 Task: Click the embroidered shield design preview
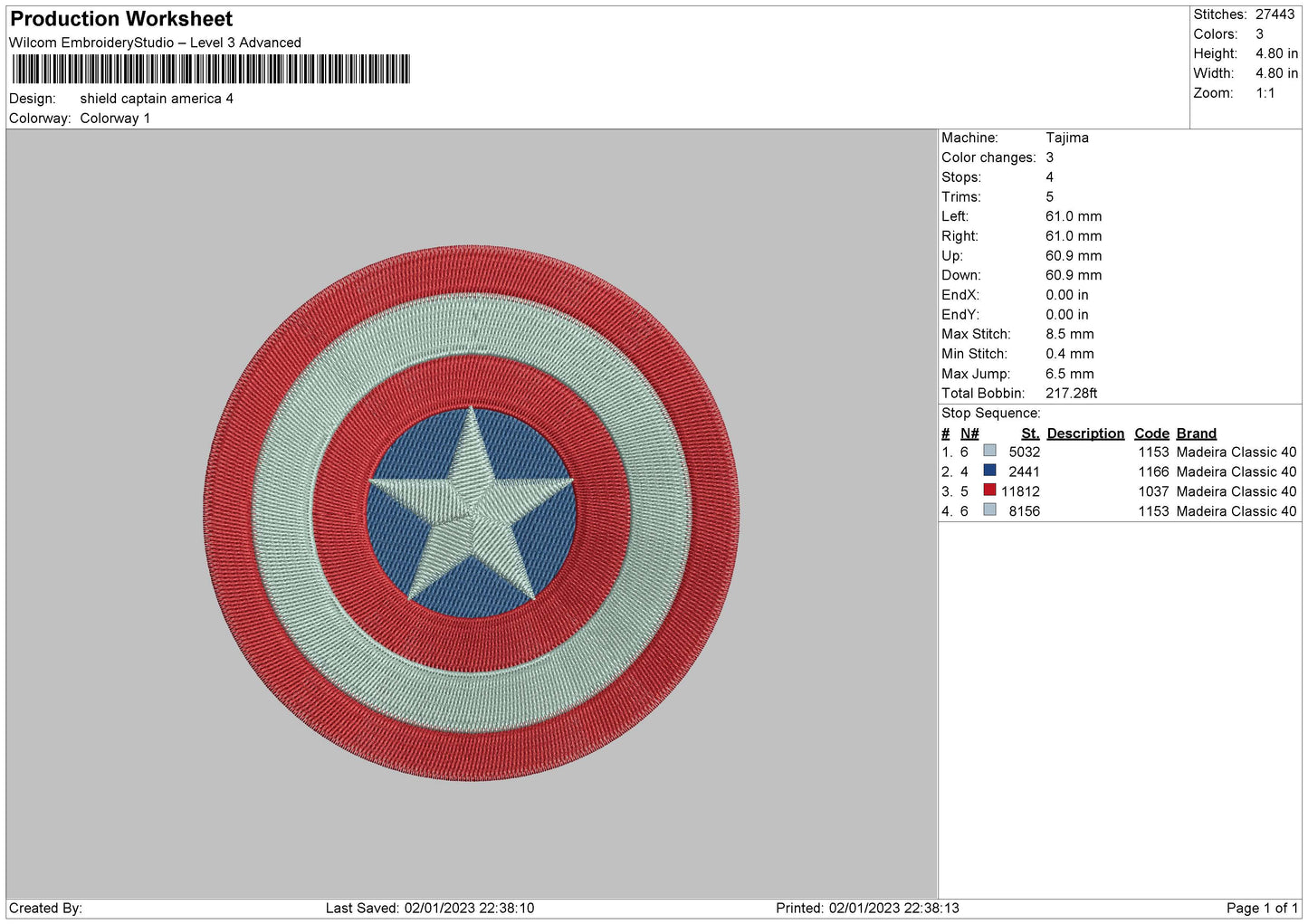pos(471,513)
